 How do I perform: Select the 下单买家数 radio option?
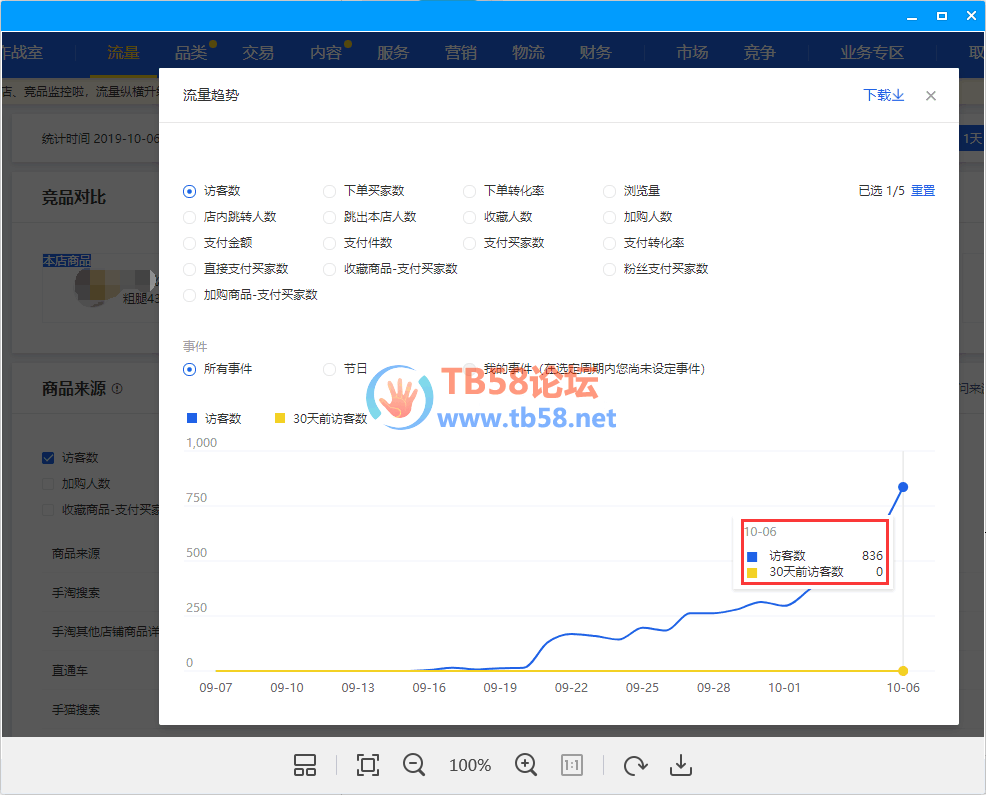[x=330, y=191]
